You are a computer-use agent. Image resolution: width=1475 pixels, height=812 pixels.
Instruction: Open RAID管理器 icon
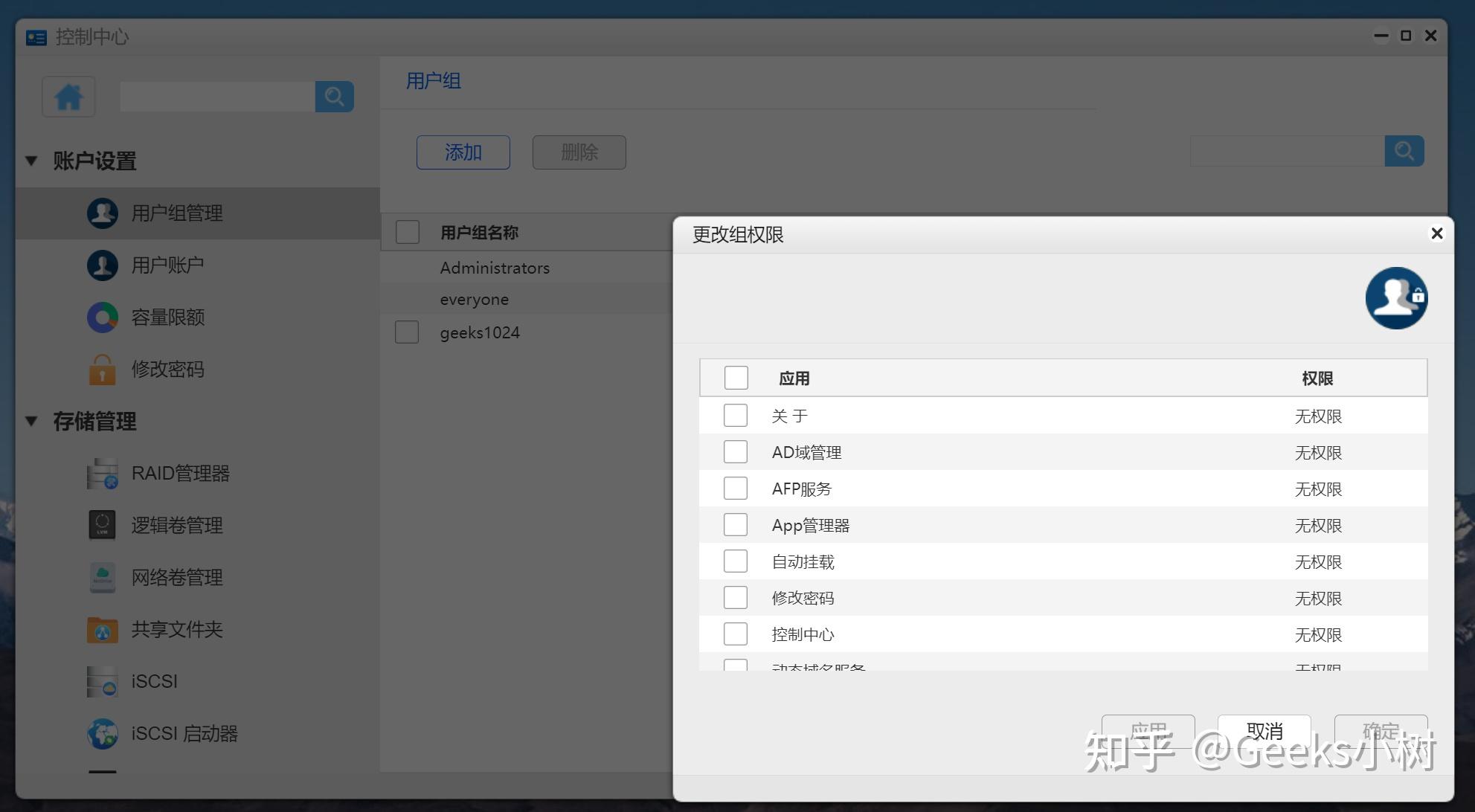click(x=103, y=474)
